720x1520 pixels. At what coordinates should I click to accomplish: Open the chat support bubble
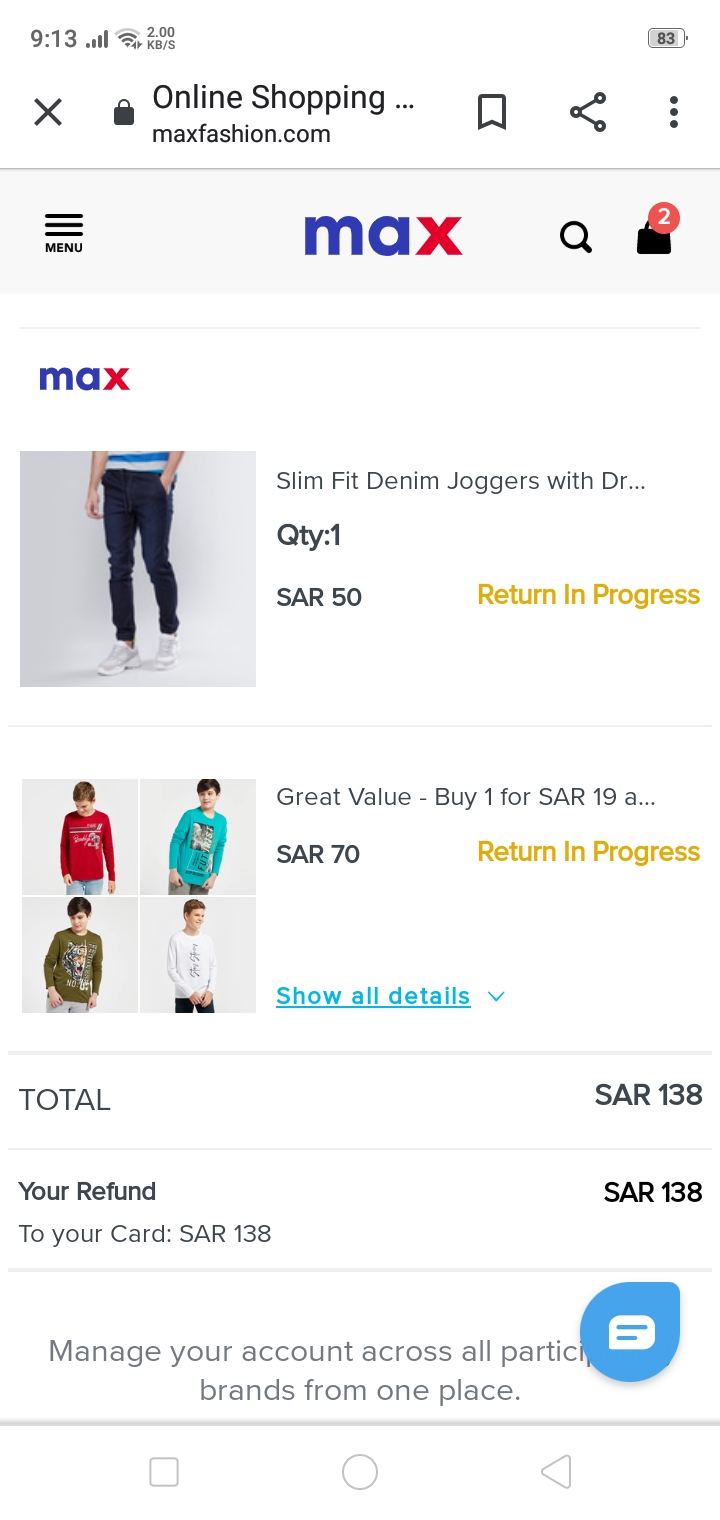click(x=630, y=1332)
